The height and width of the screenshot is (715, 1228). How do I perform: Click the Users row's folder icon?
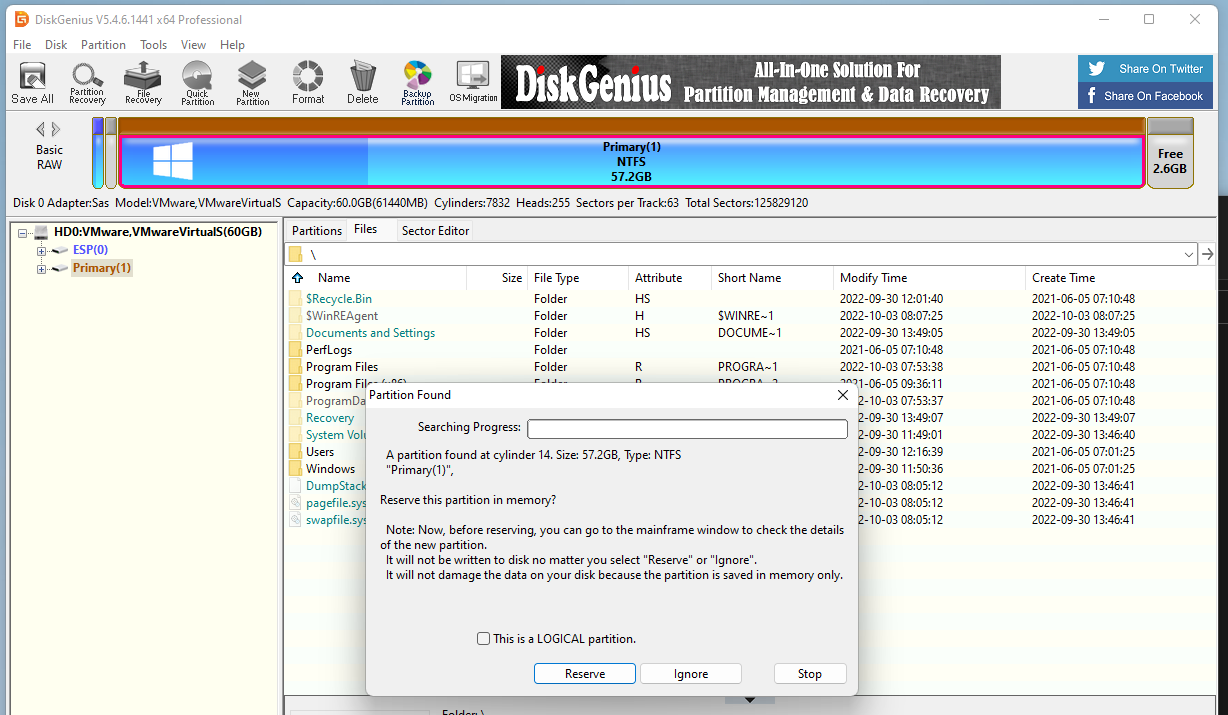click(x=295, y=452)
